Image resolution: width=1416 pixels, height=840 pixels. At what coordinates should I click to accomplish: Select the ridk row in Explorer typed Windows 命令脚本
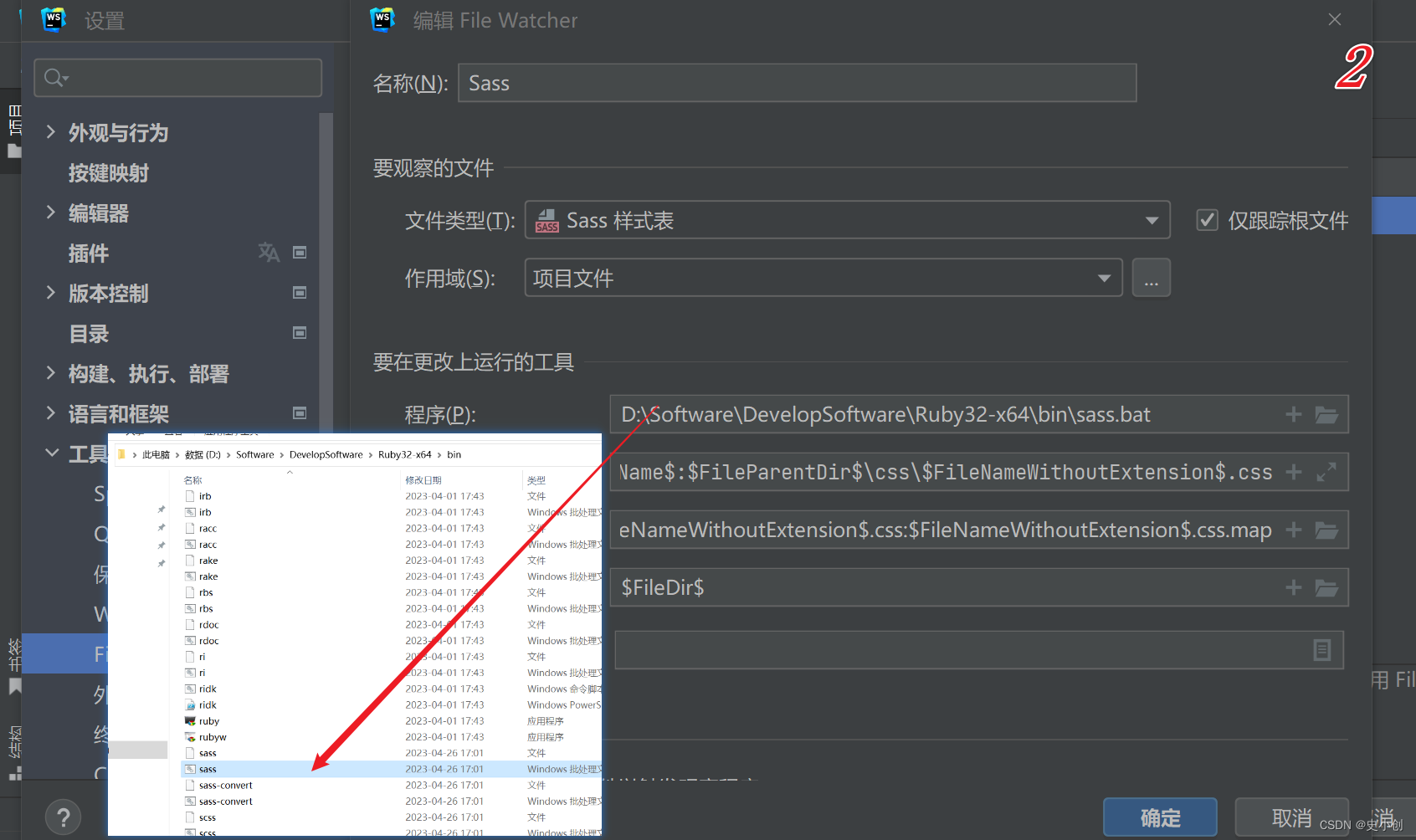[x=391, y=689]
